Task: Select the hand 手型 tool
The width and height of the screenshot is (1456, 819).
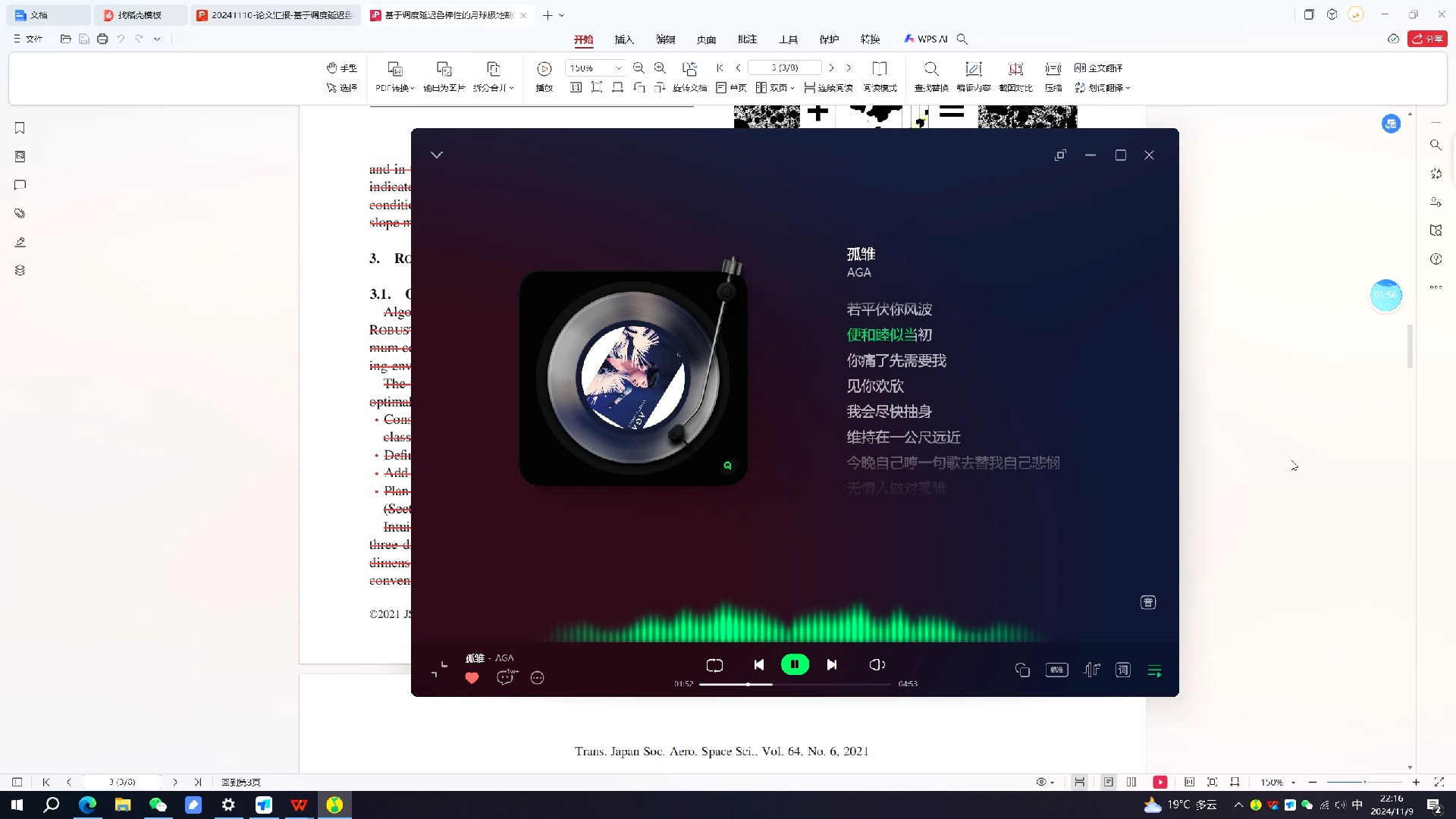Action: click(341, 68)
